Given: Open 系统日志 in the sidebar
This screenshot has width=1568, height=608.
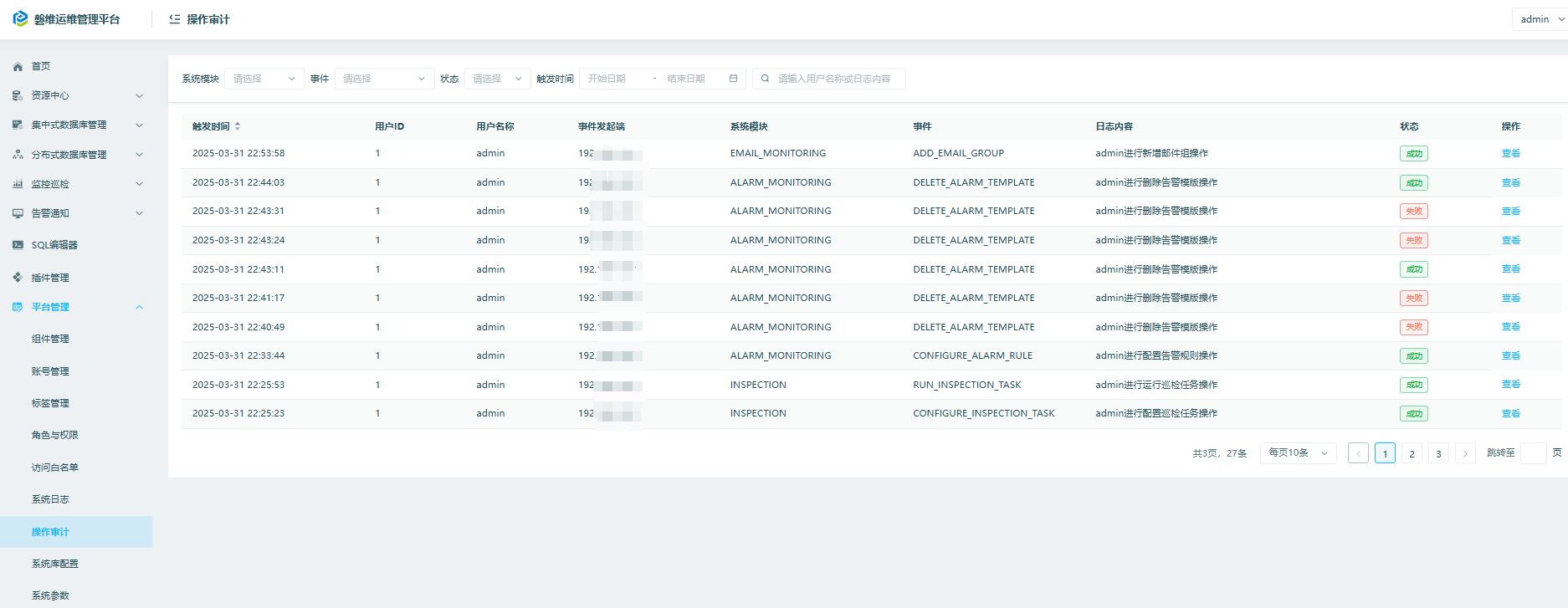Looking at the screenshot, I should click(50, 499).
